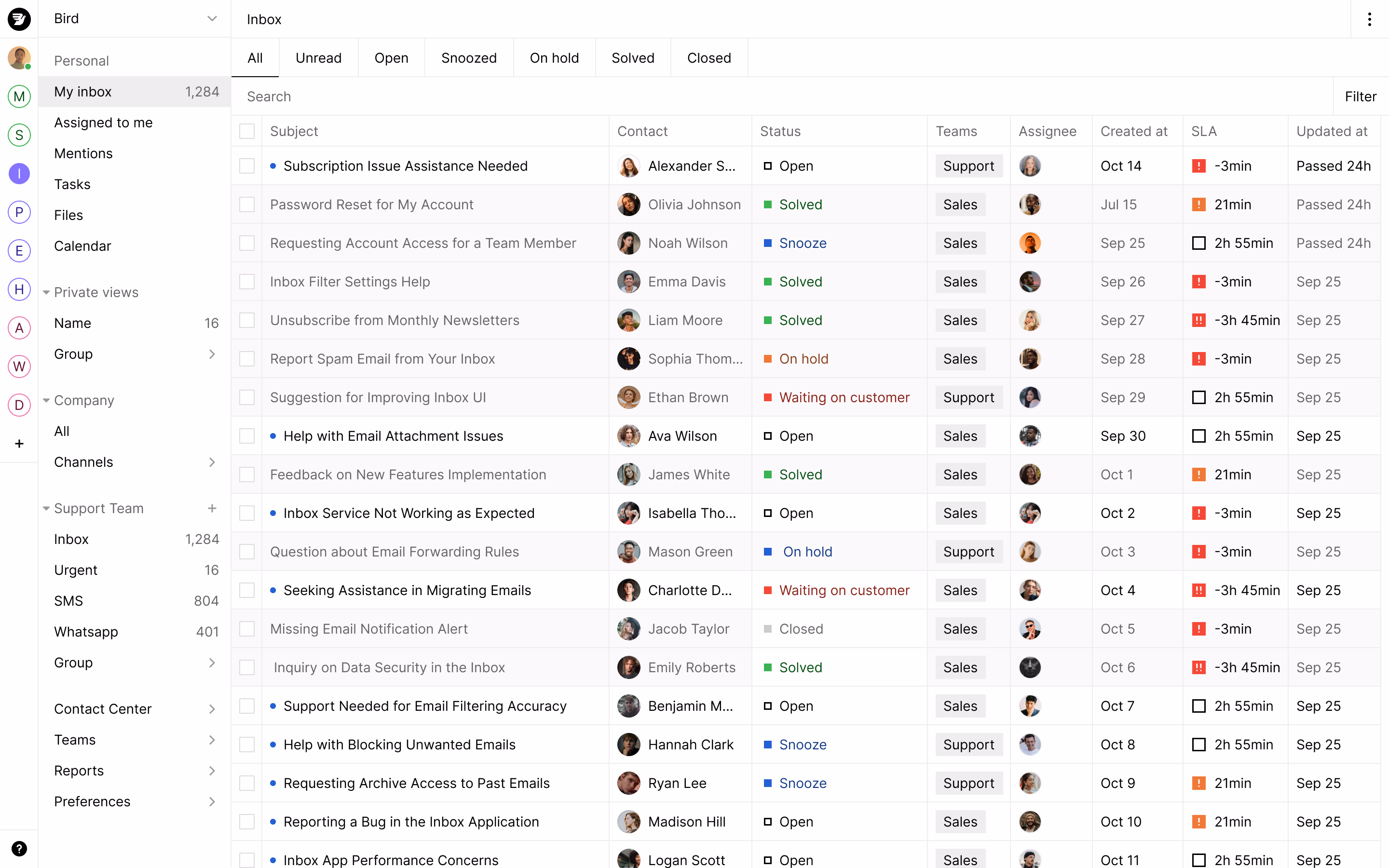Click the Bird logo icon
Viewport: 1389px width, 868px height.
19,19
